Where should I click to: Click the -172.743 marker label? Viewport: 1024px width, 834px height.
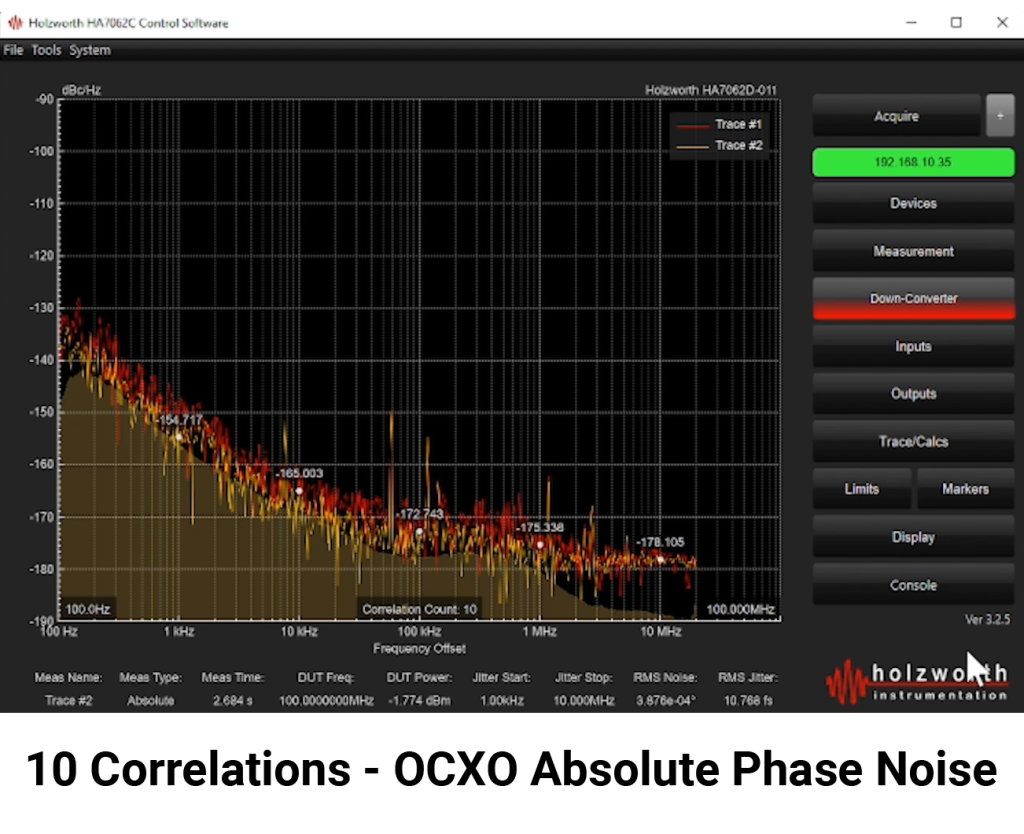pyautogui.click(x=420, y=514)
